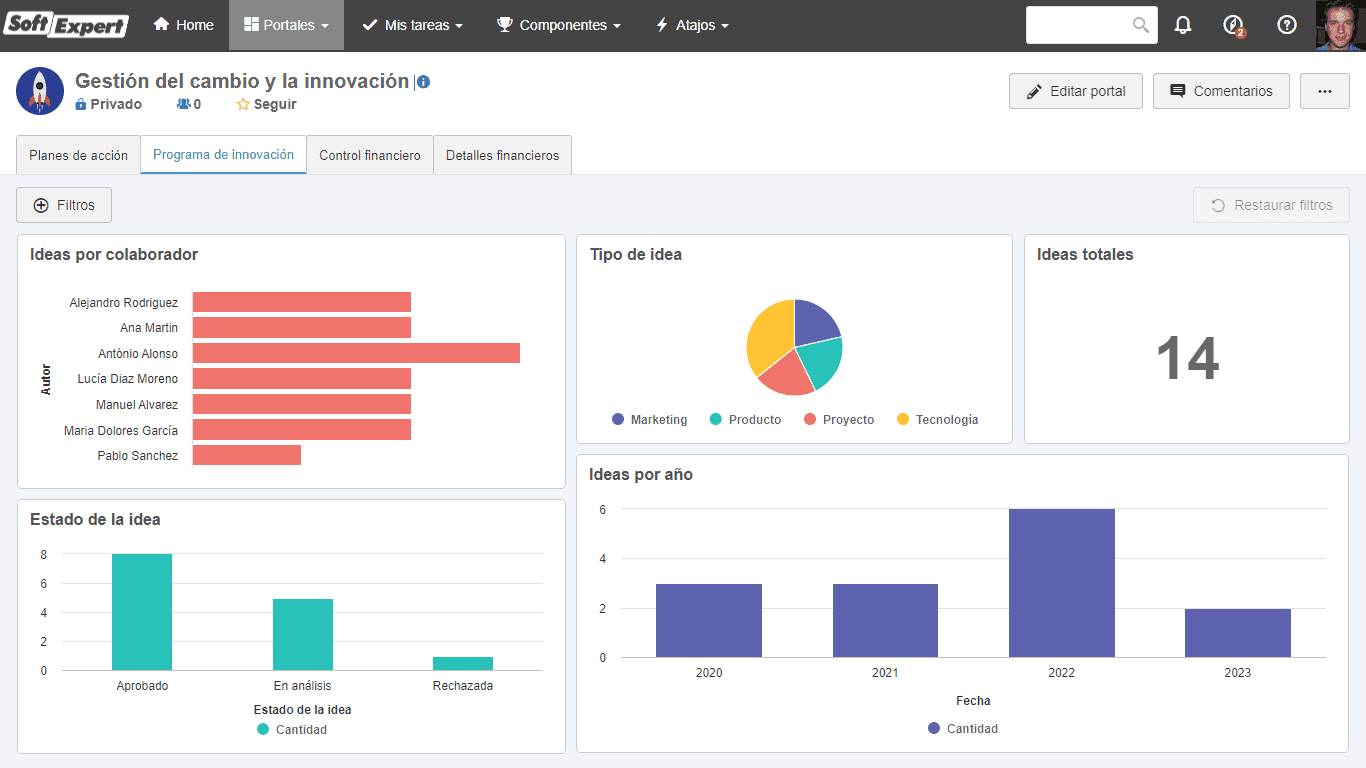Image resolution: width=1366 pixels, height=768 pixels.
Task: Click the SoftExpert logo
Action: [x=66, y=25]
